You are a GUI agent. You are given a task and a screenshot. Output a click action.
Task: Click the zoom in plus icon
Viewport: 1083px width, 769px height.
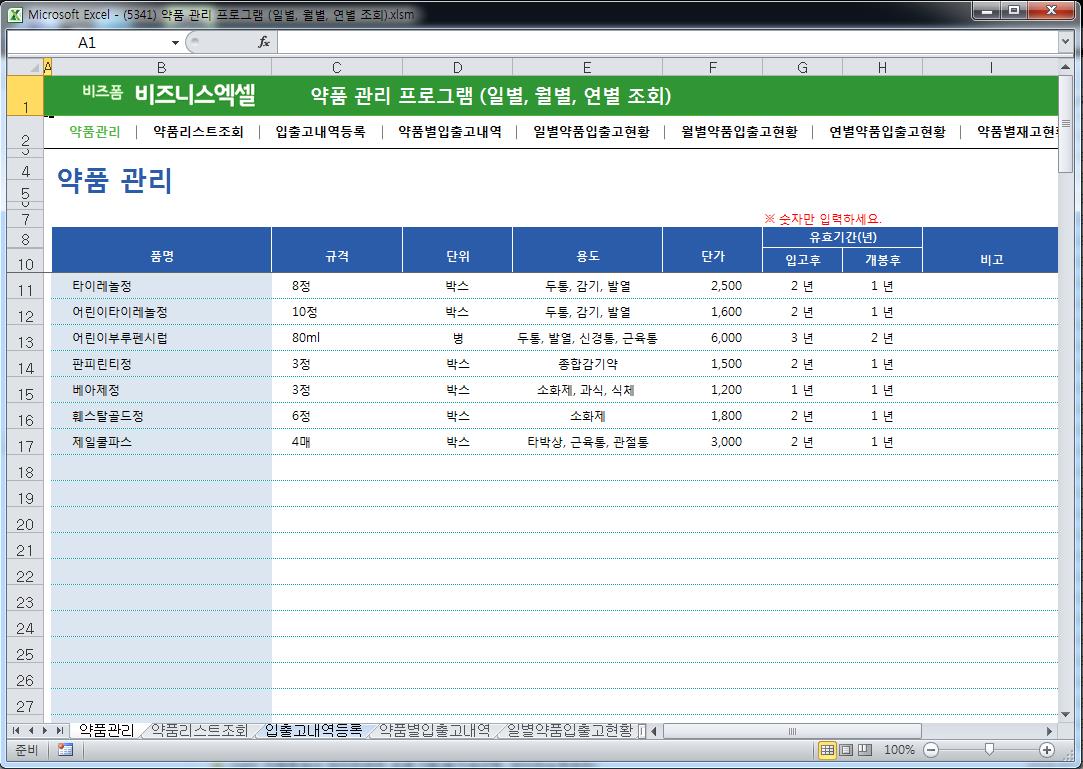point(1047,750)
